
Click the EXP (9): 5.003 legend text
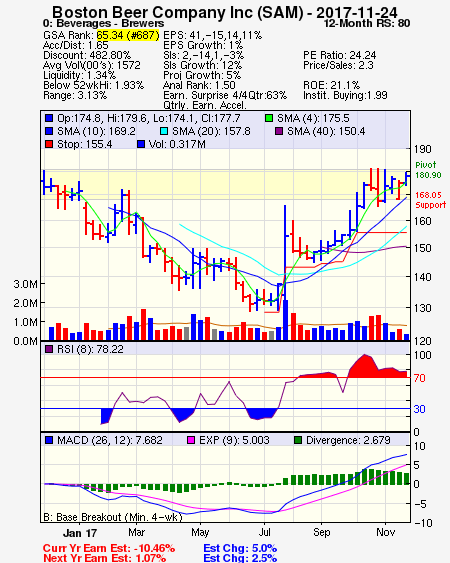pyautogui.click(x=234, y=440)
